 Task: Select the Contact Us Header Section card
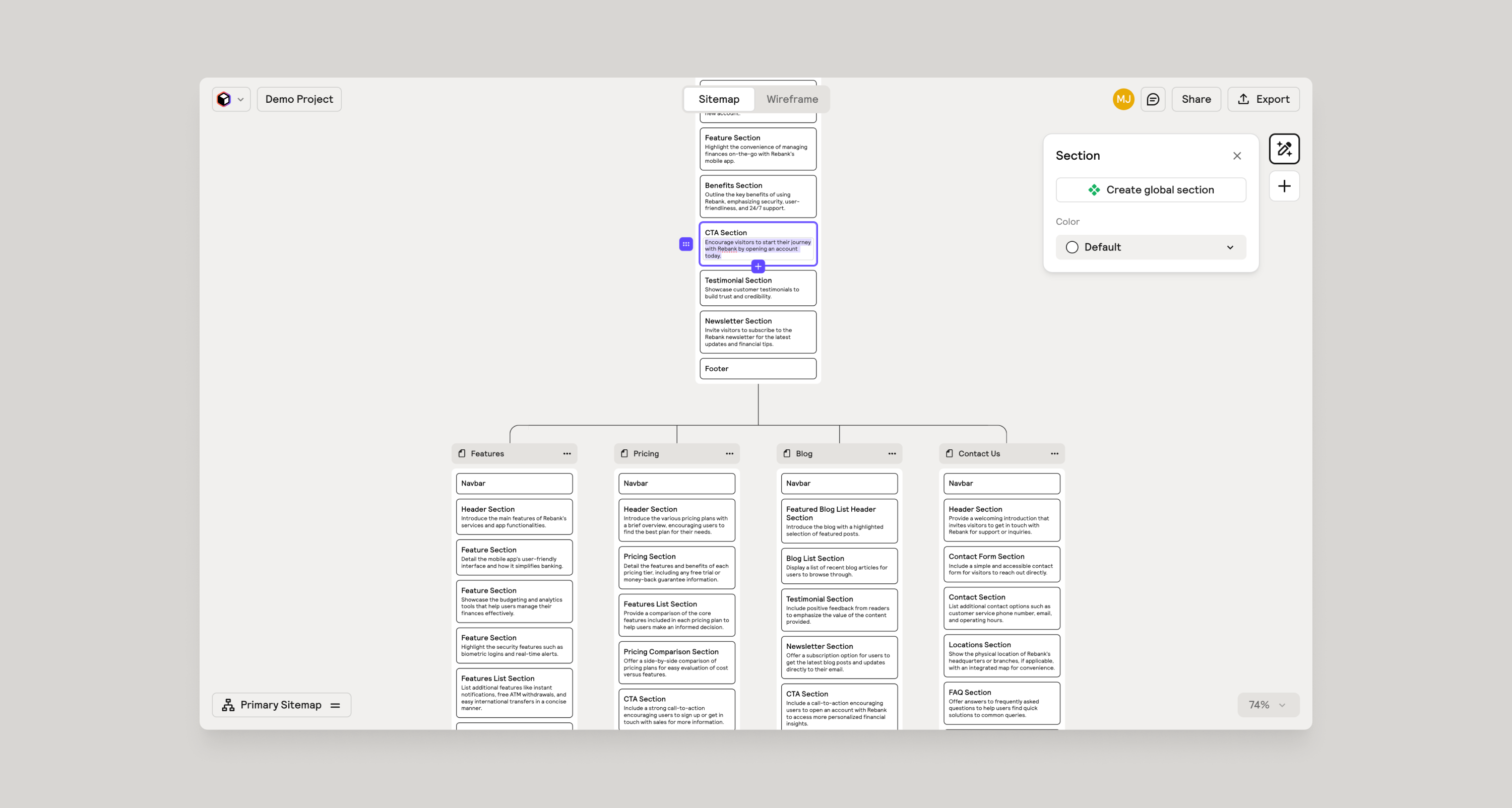pos(1002,520)
